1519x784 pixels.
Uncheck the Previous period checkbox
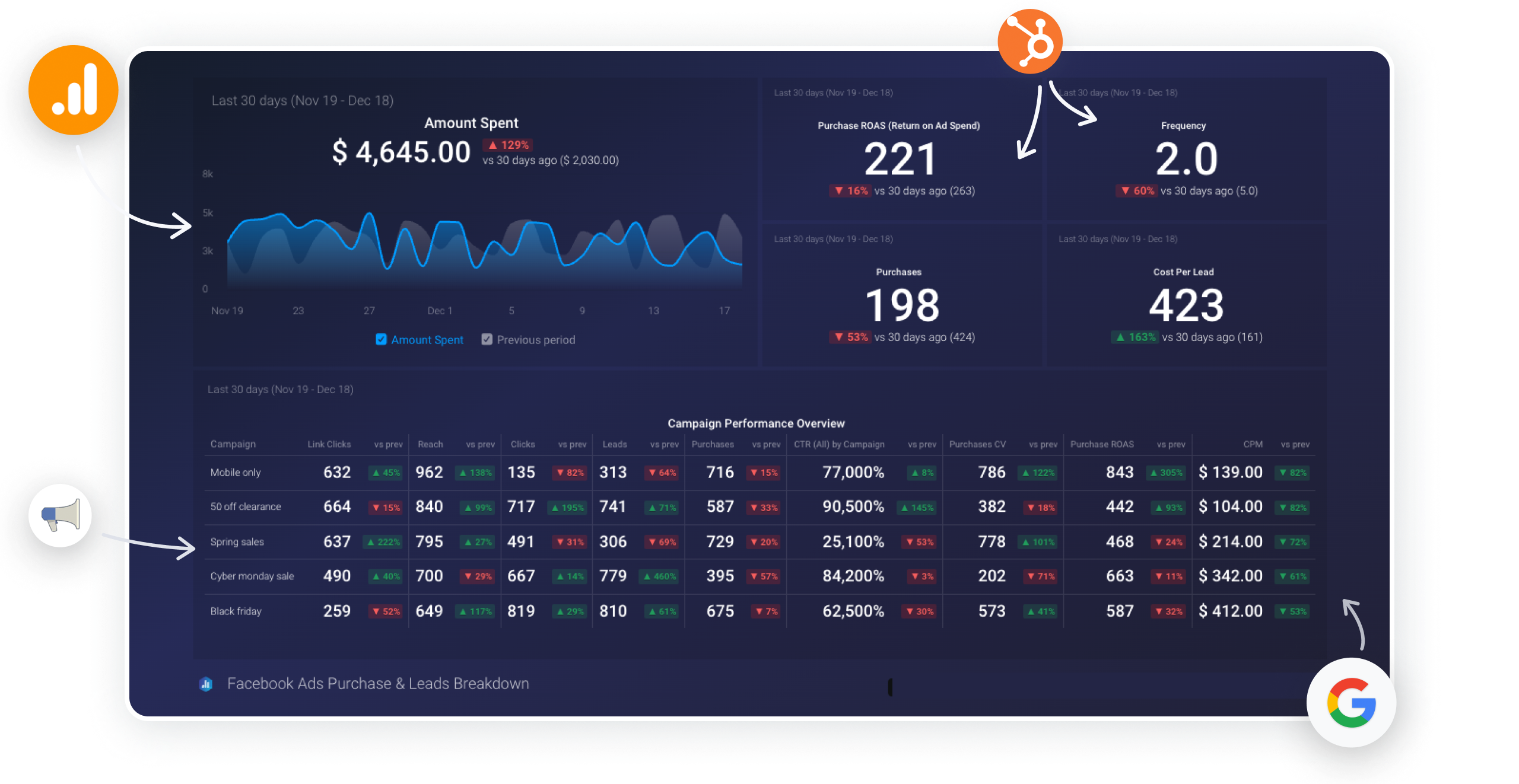(x=487, y=339)
